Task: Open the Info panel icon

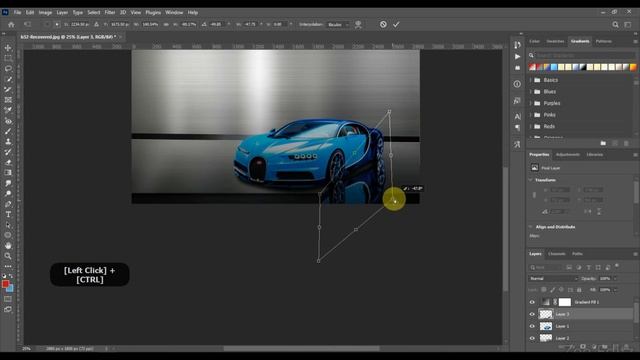Action: pyautogui.click(x=517, y=84)
